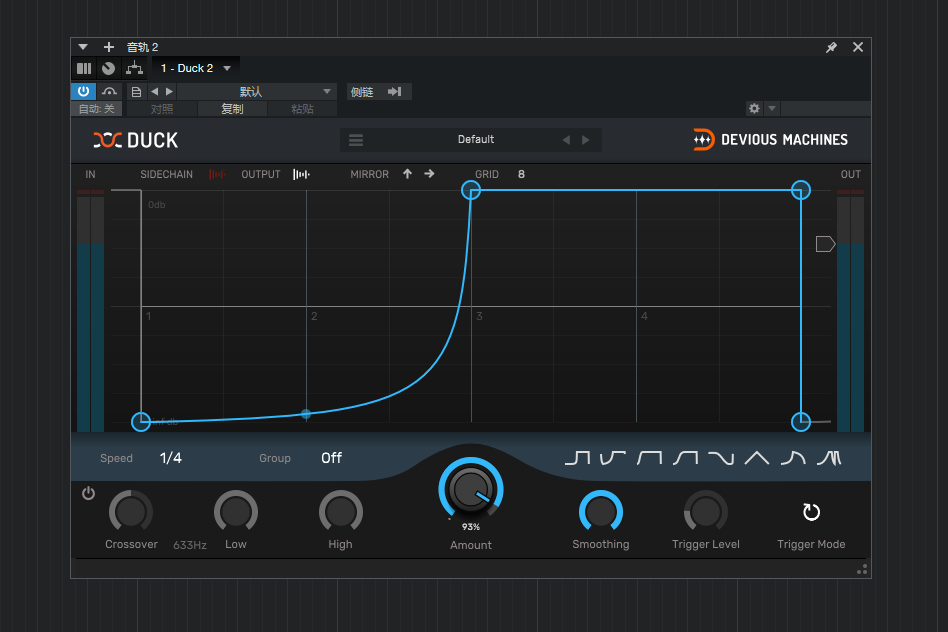
Task: Open the settings gear dropdown arrow
Action: pos(772,108)
